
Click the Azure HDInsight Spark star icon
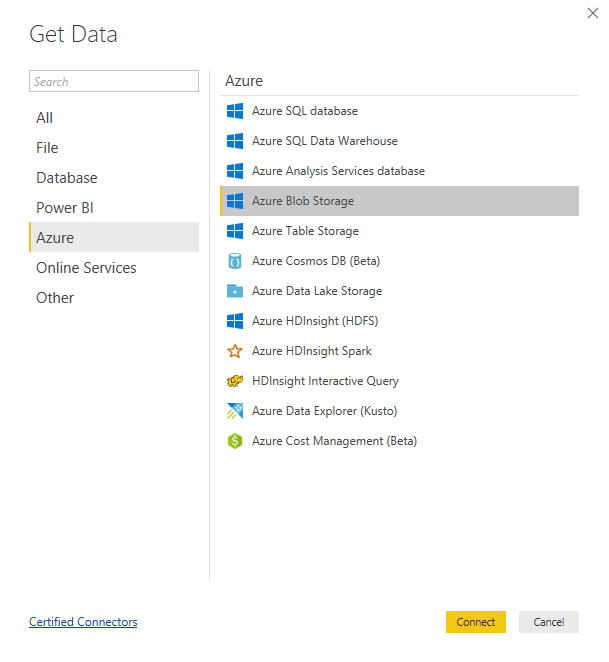coord(235,351)
